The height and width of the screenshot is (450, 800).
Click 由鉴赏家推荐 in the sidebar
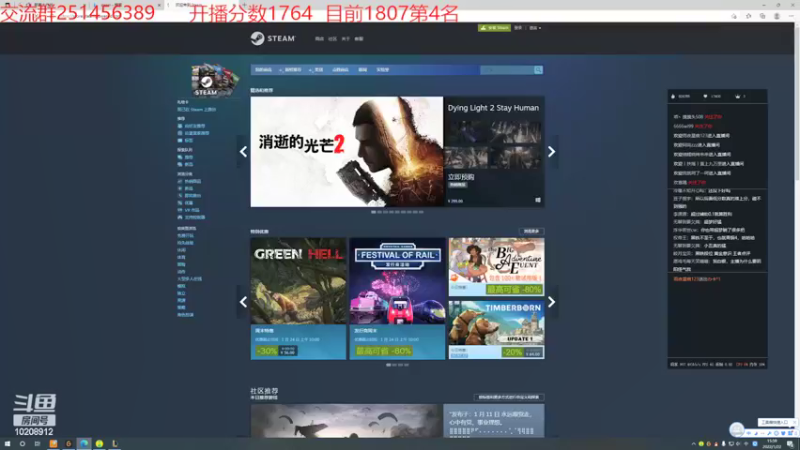click(197, 133)
